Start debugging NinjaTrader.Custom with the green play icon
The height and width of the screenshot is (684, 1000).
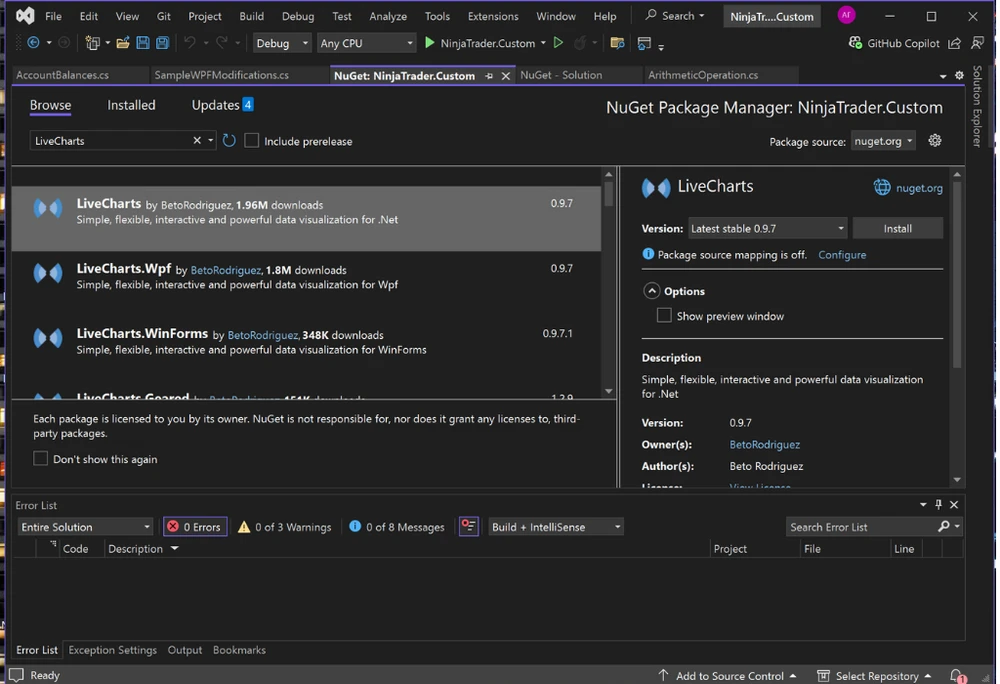[430, 43]
